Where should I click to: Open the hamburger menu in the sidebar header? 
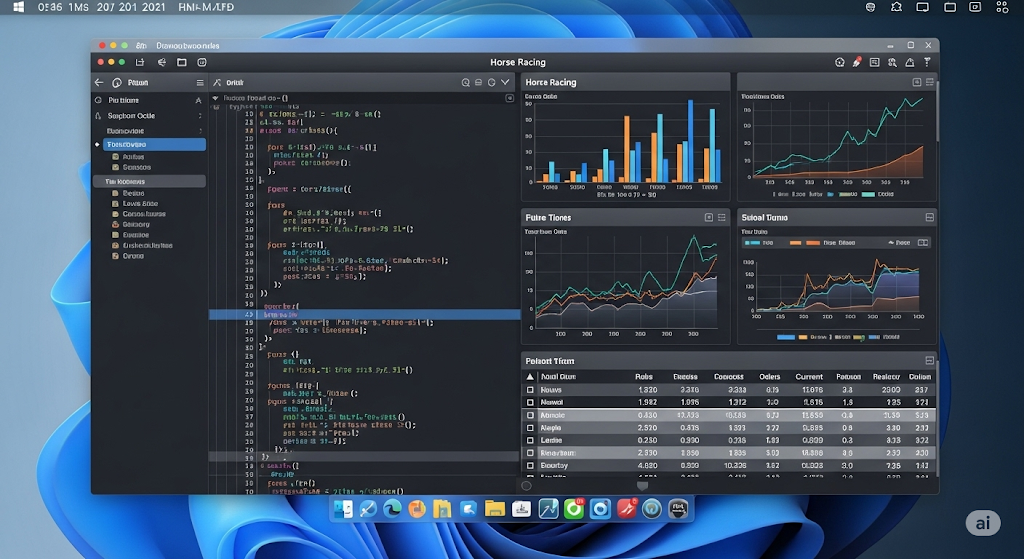[x=198, y=83]
